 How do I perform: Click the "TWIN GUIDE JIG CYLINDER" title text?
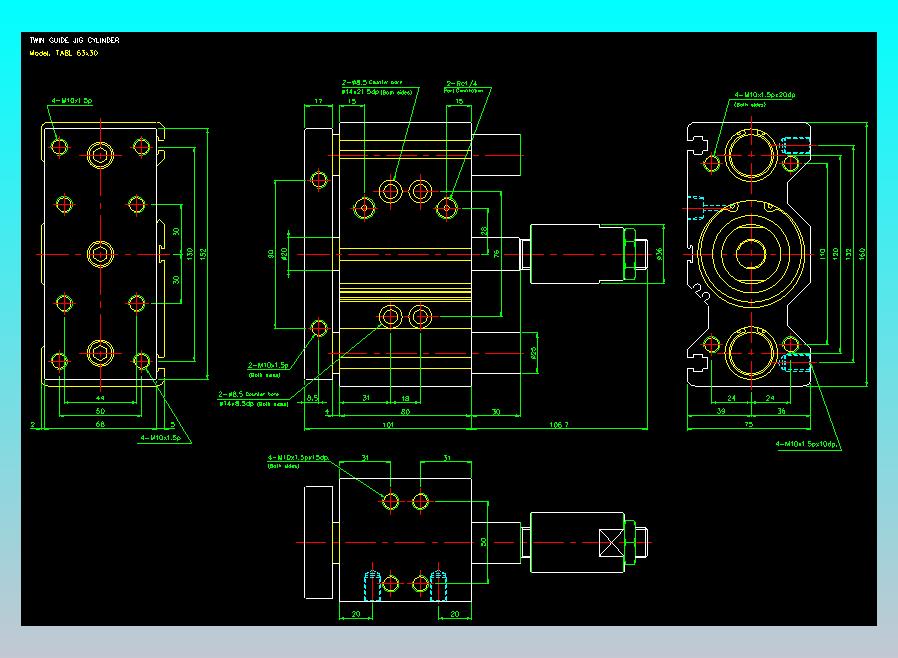coord(74,40)
